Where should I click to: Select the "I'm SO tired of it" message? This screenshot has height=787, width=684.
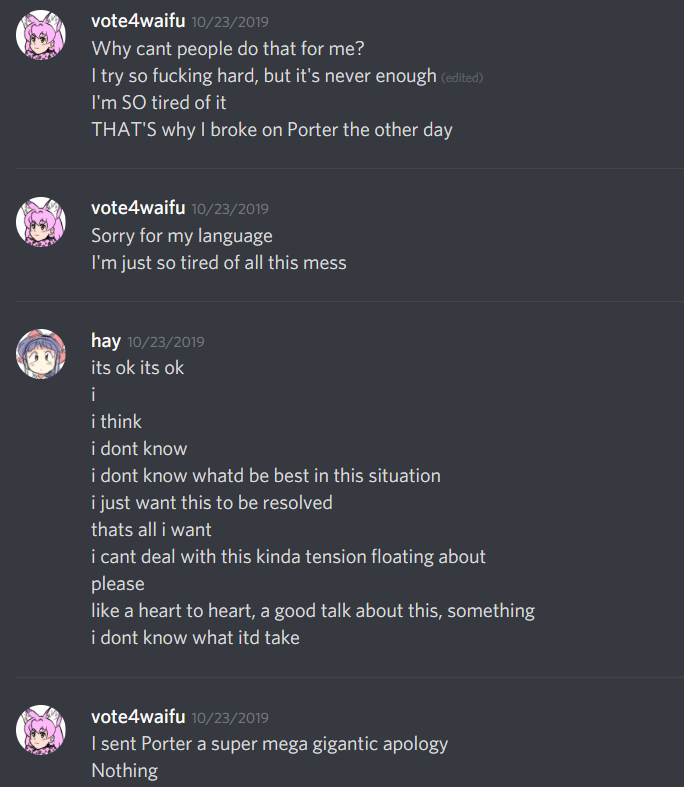coord(159,103)
